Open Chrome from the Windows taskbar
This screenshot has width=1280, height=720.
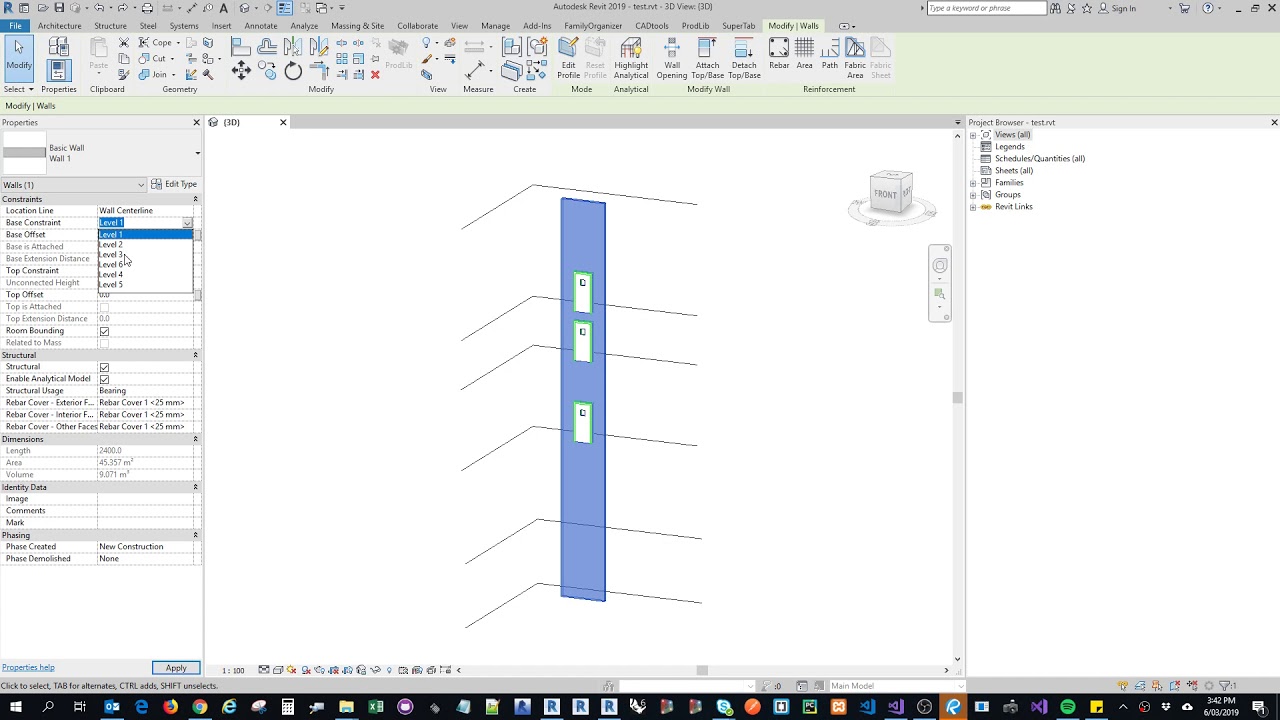pos(200,708)
